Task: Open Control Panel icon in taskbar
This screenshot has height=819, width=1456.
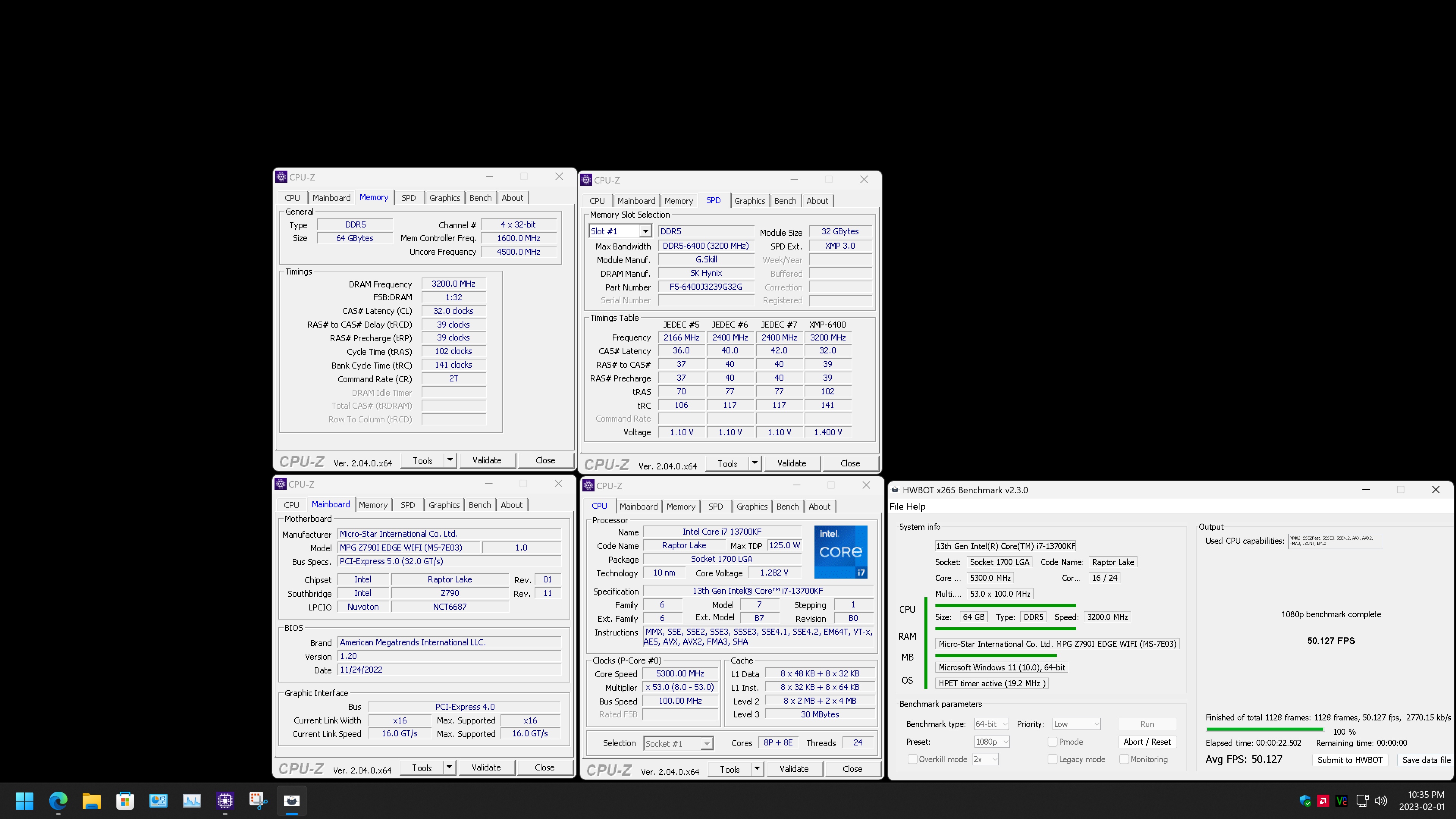Action: point(158,801)
